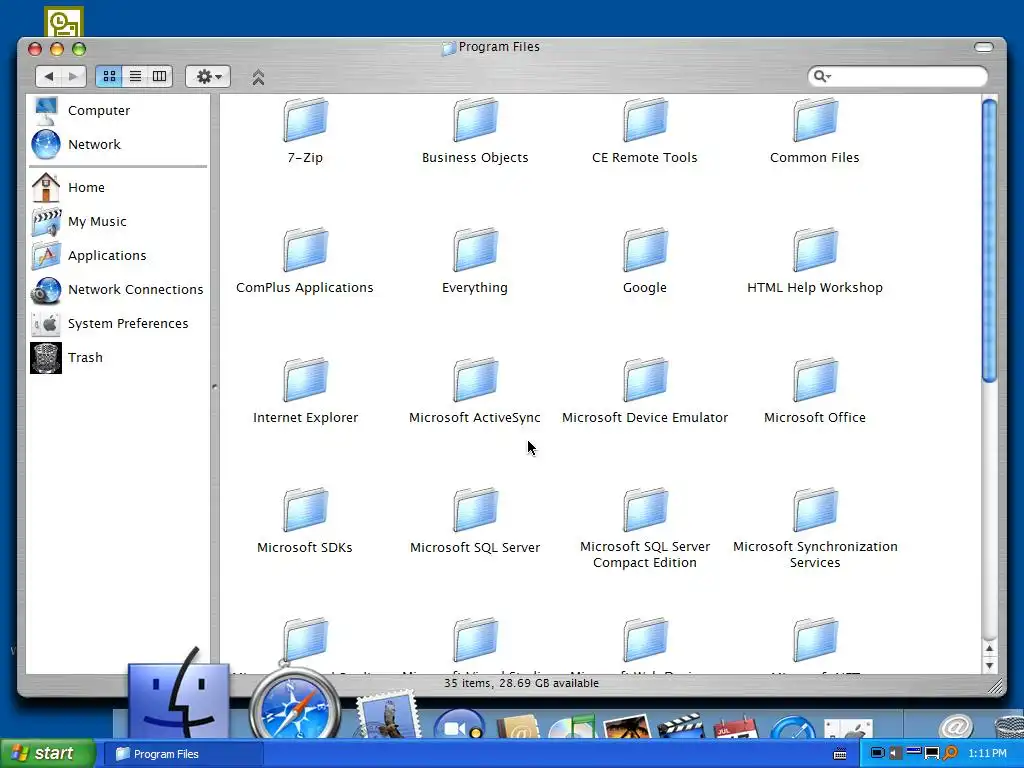Open Mail stamp icon in the dock
This screenshot has width=1024, height=768.
tap(388, 715)
